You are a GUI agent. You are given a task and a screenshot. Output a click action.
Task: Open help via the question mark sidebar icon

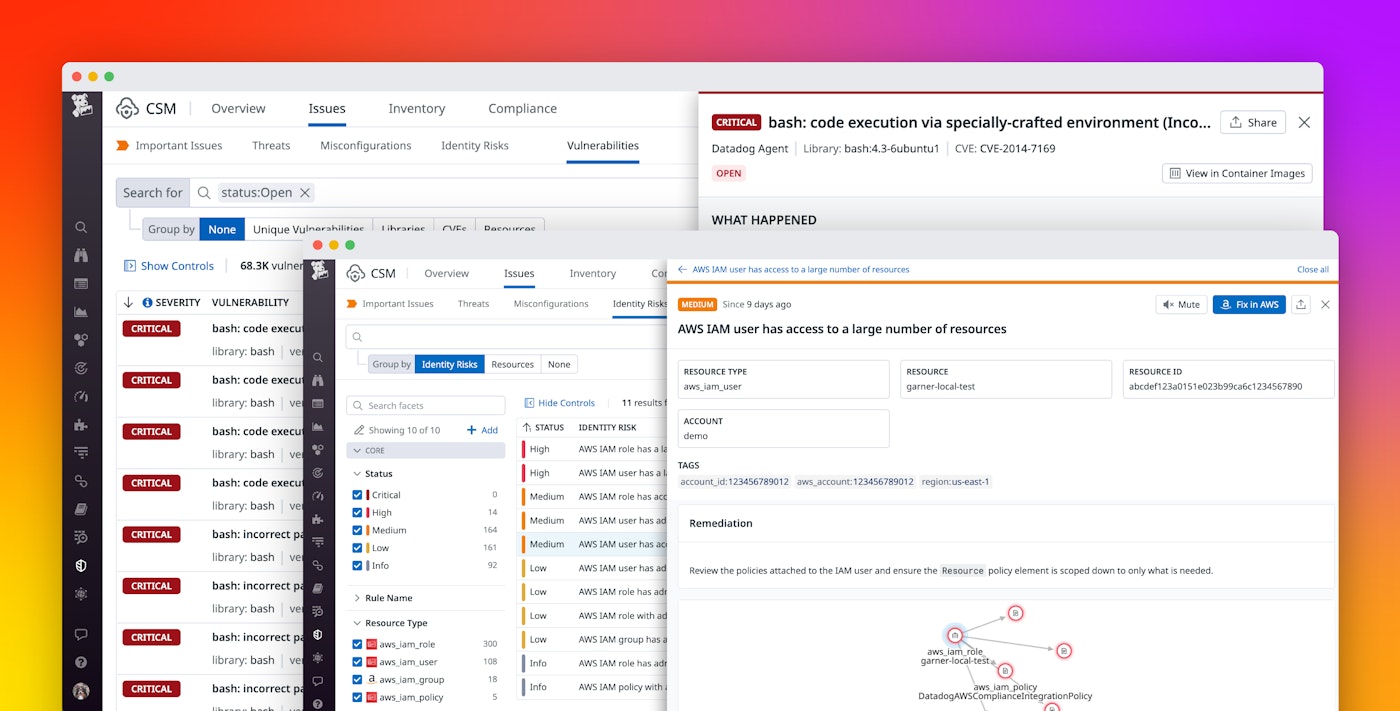pos(81,661)
